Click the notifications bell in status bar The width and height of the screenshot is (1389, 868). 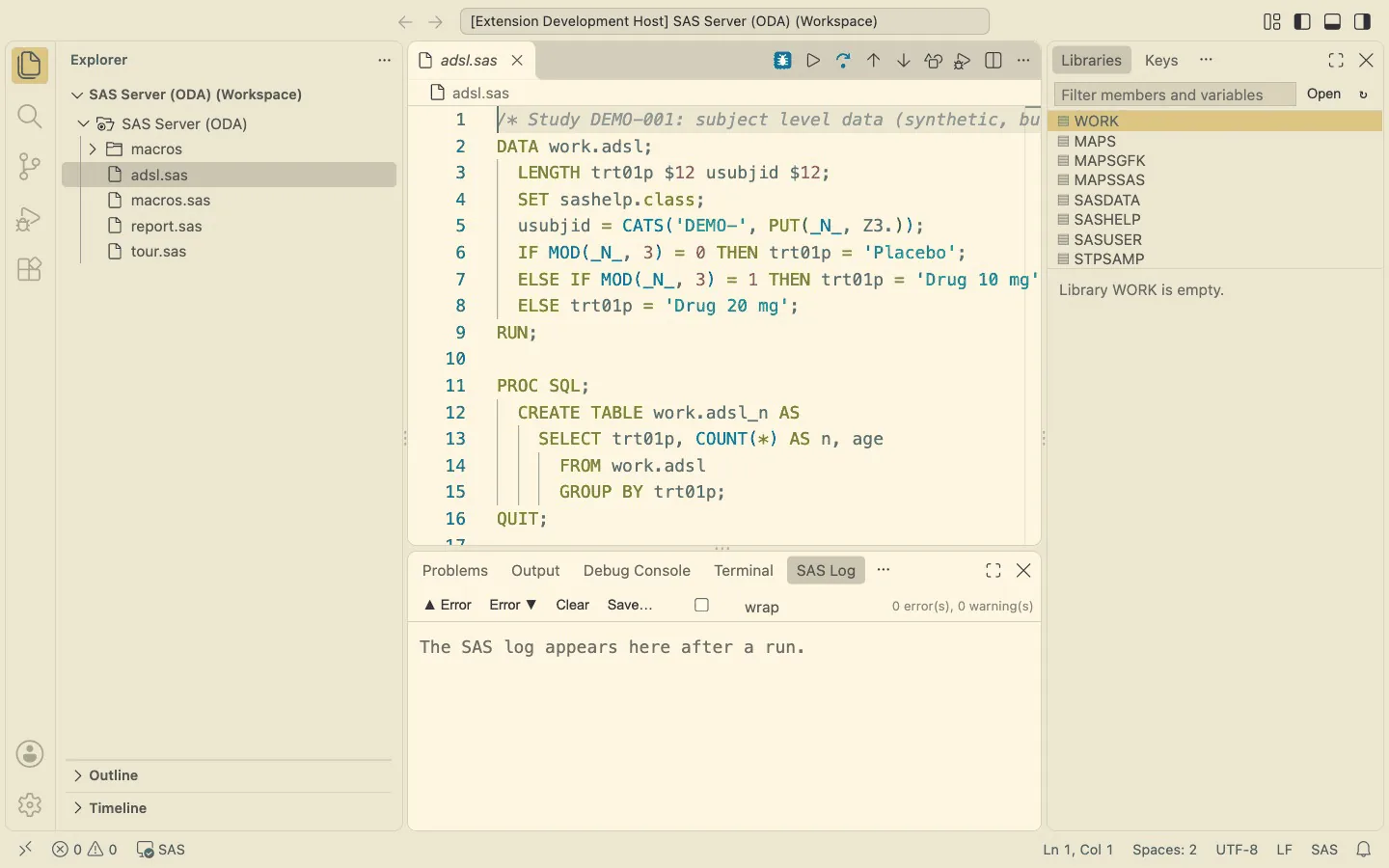(x=1364, y=850)
